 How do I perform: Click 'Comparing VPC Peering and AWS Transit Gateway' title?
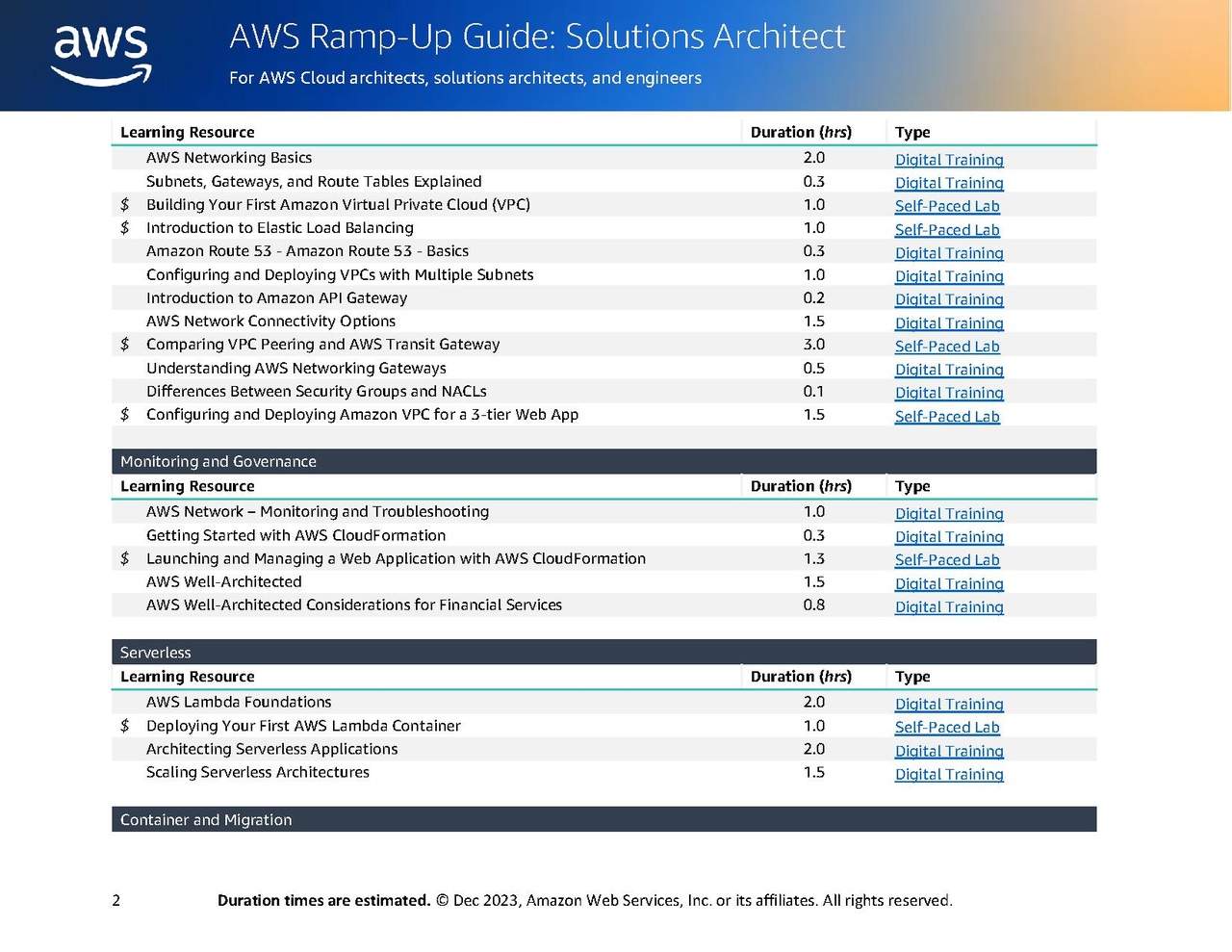click(x=323, y=345)
